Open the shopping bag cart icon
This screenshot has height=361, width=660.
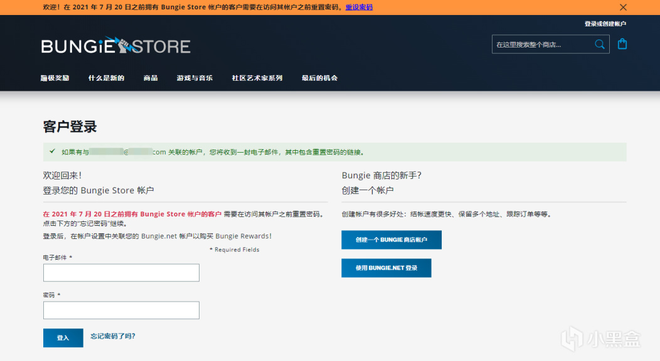(622, 44)
